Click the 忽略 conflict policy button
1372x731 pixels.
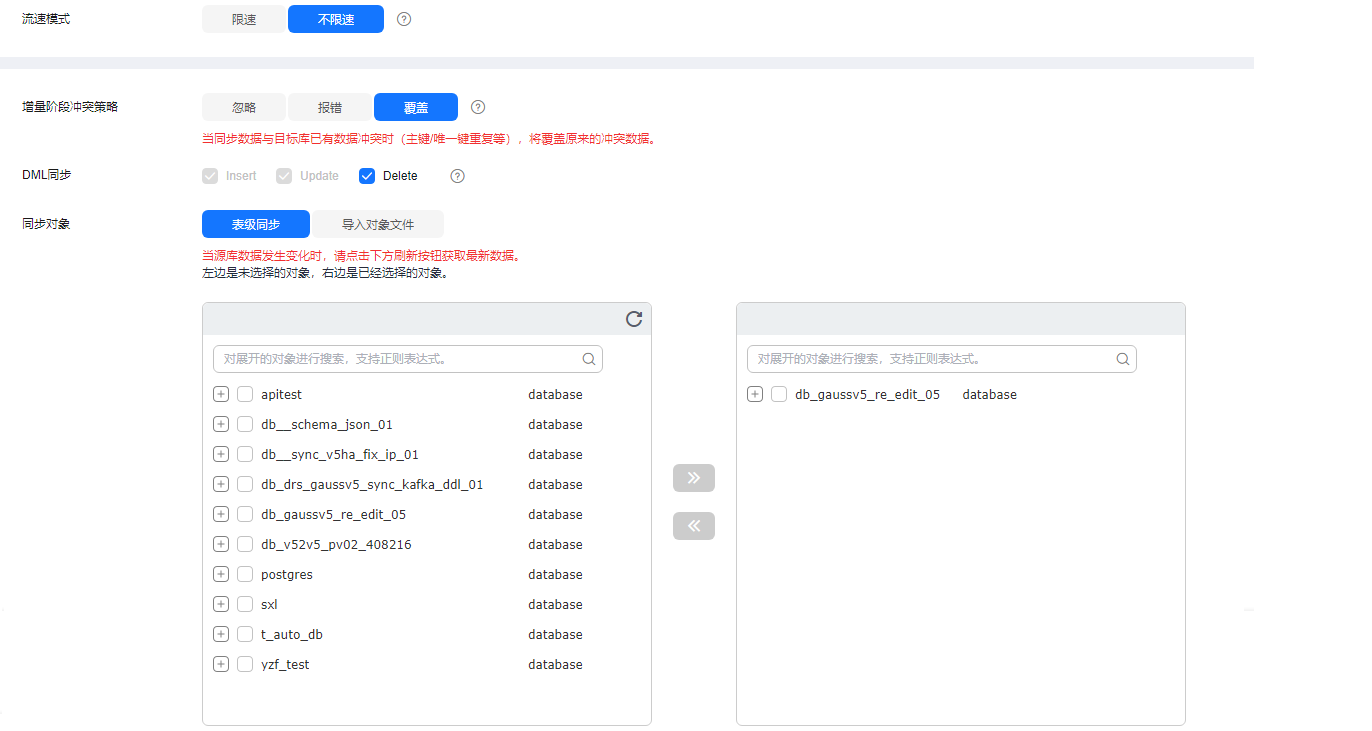click(243, 106)
